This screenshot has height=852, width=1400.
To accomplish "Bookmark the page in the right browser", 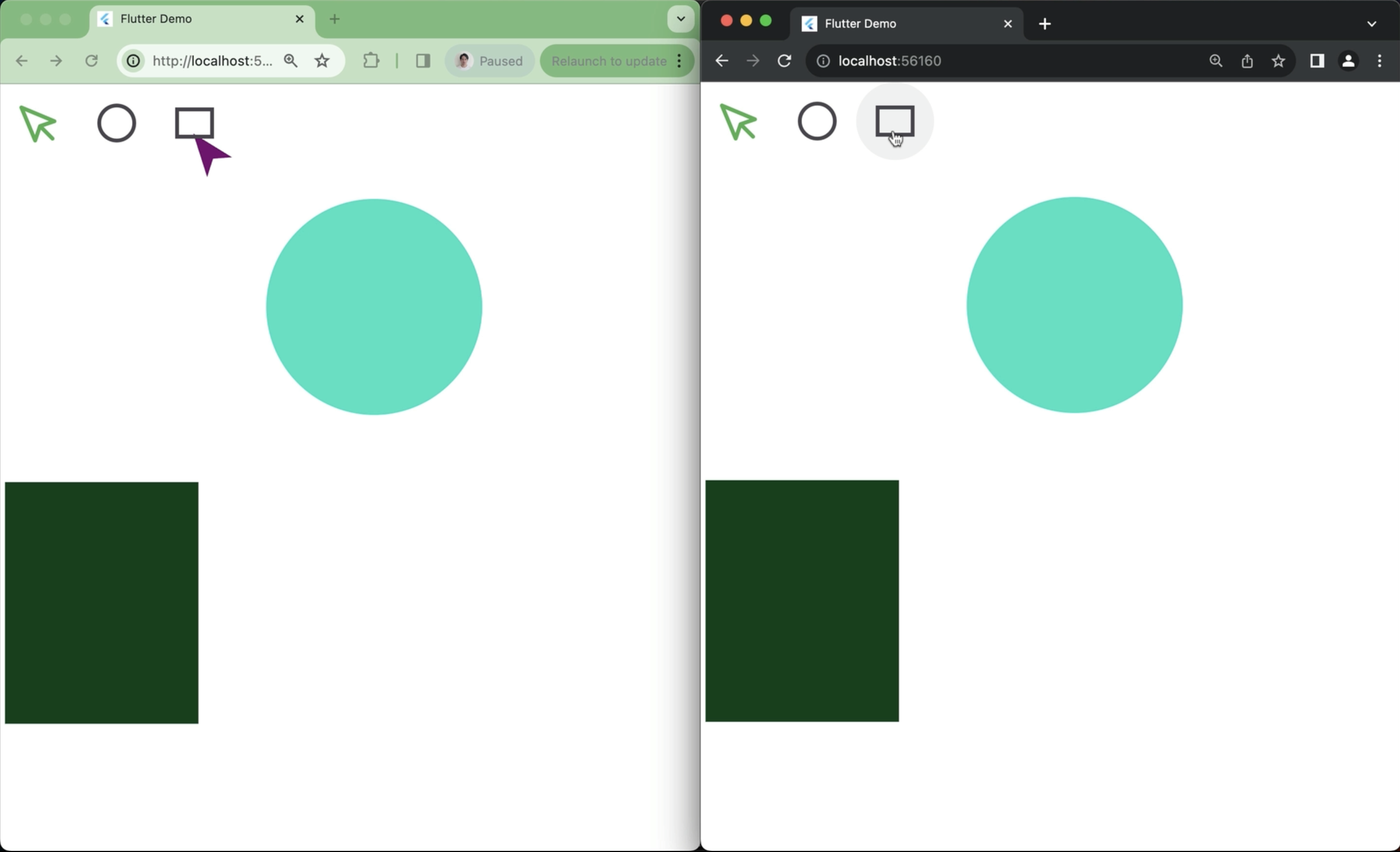I will tap(1278, 61).
